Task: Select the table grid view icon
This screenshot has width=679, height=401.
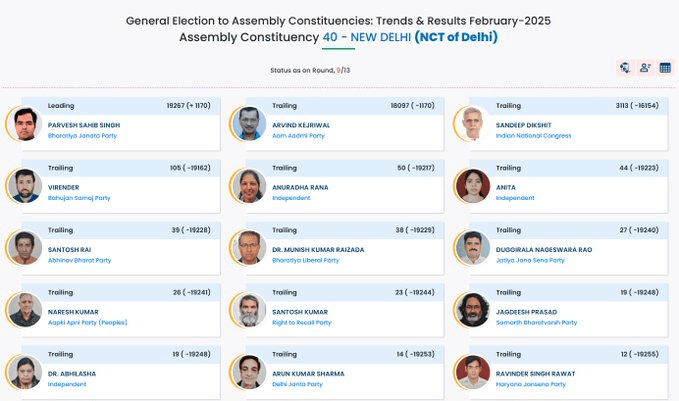Action: tap(665, 68)
